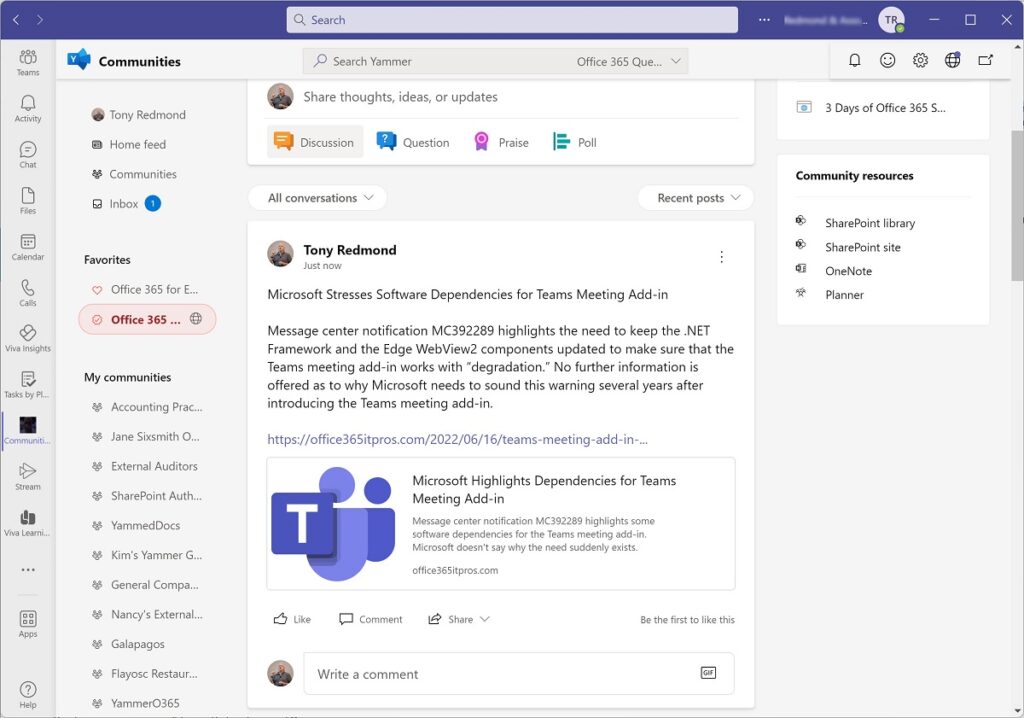Insert a GIF in the comment box
1024x718 pixels.
(x=708, y=673)
